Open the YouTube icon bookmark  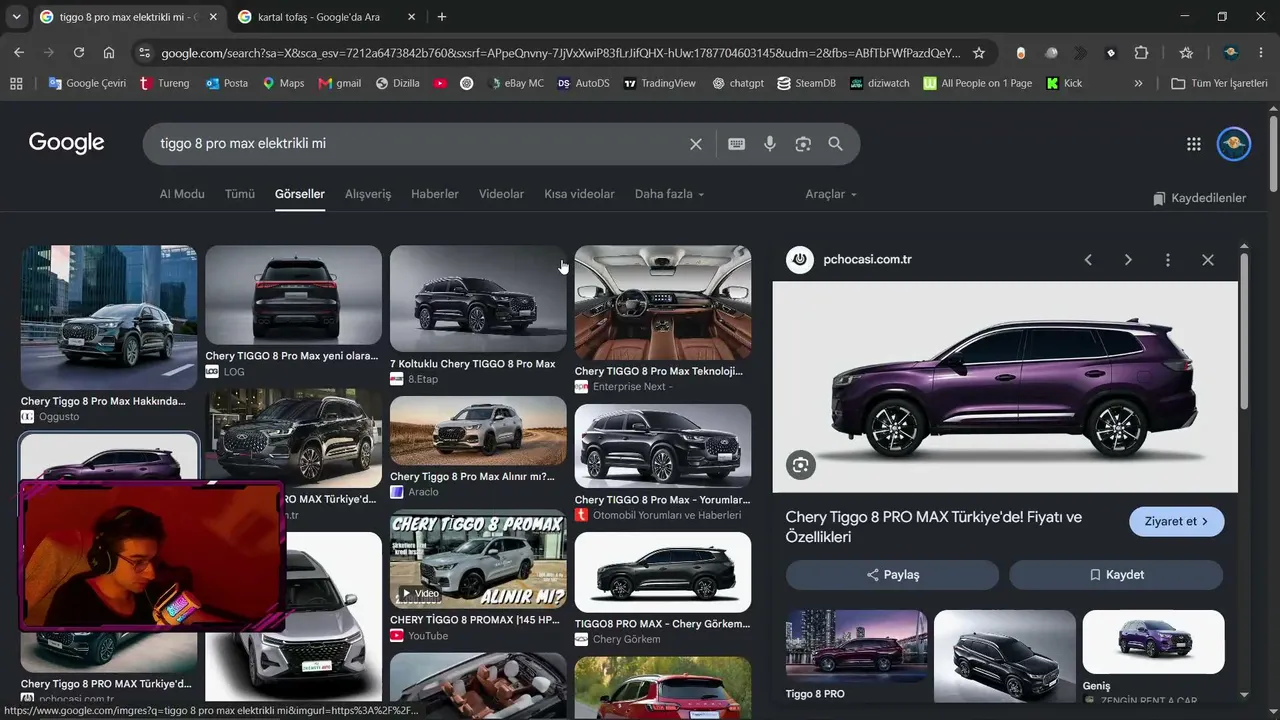pyautogui.click(x=440, y=83)
